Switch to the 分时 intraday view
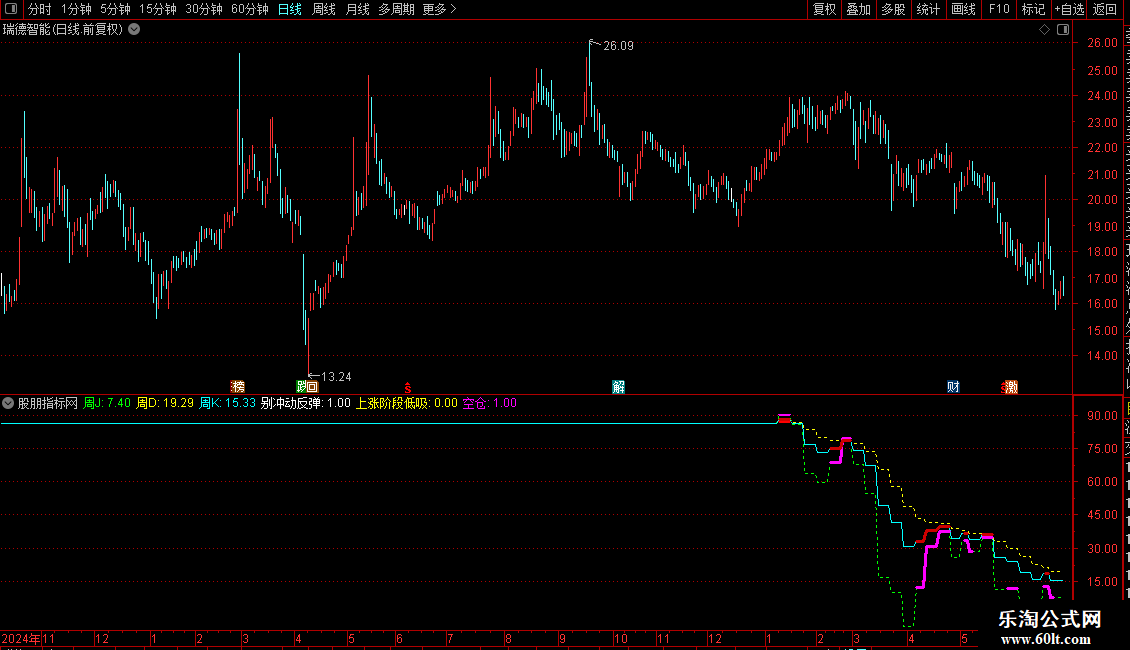 (40, 9)
